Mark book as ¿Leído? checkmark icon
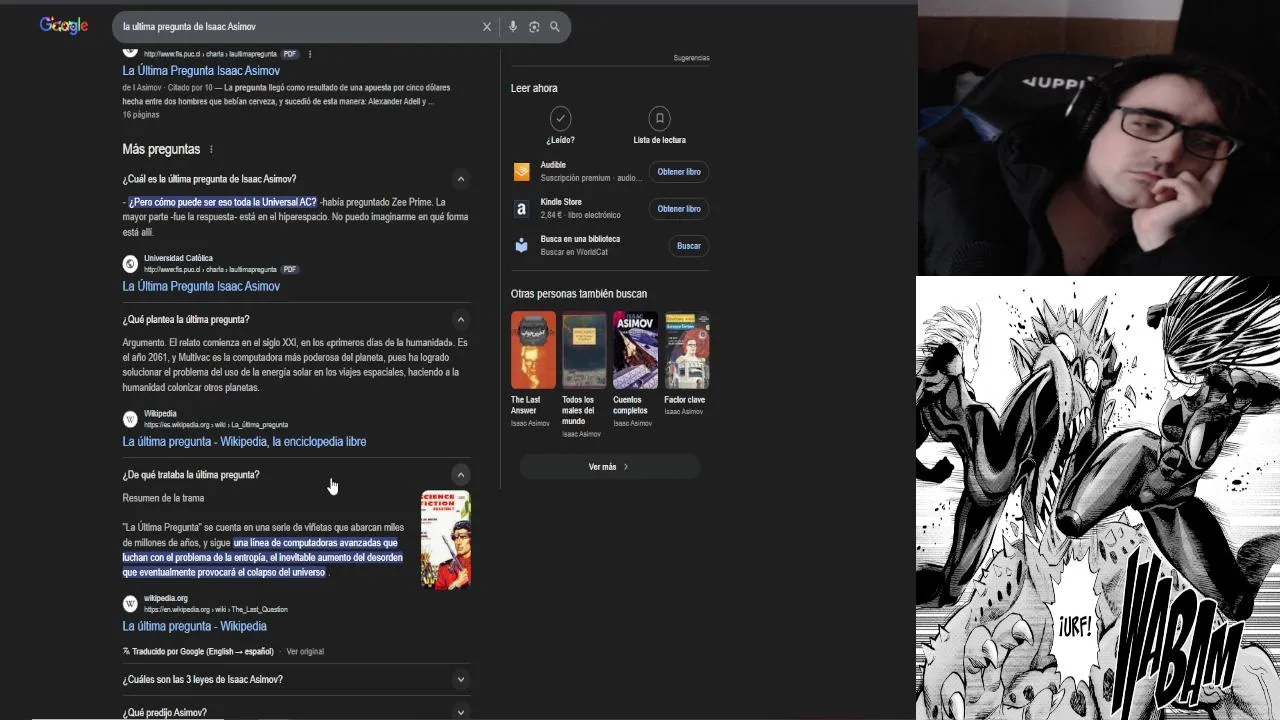1280x720 pixels. (560, 118)
